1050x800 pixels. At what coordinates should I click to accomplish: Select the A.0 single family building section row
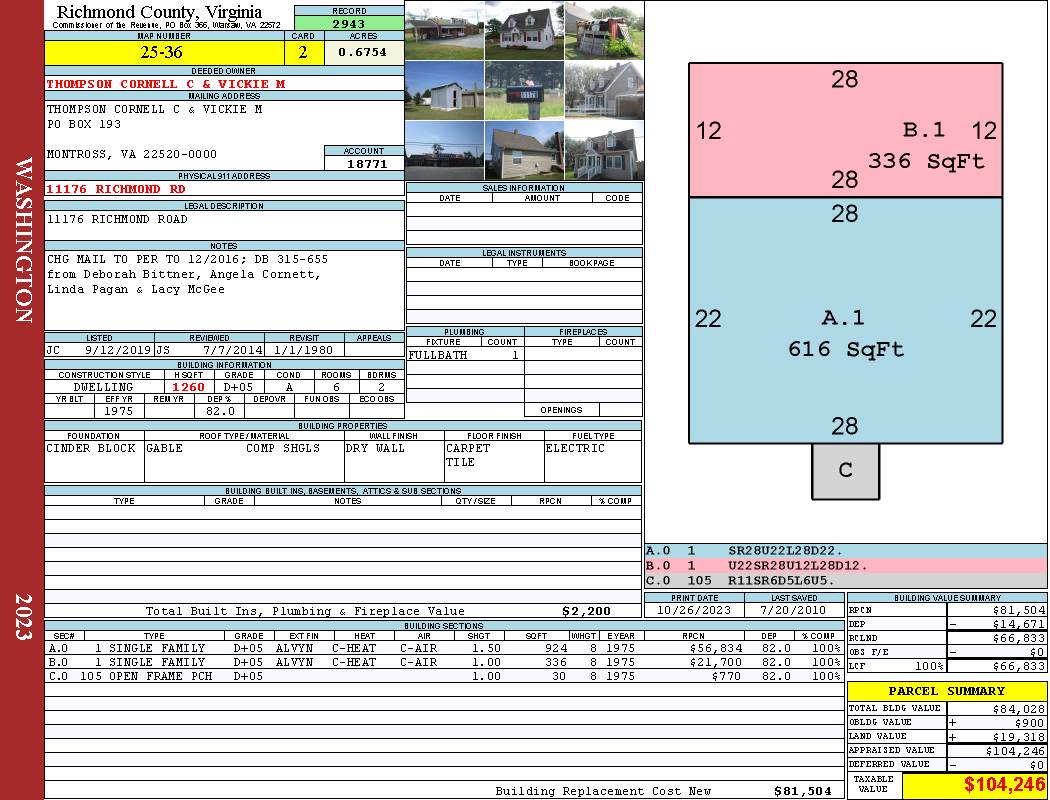[x=443, y=648]
